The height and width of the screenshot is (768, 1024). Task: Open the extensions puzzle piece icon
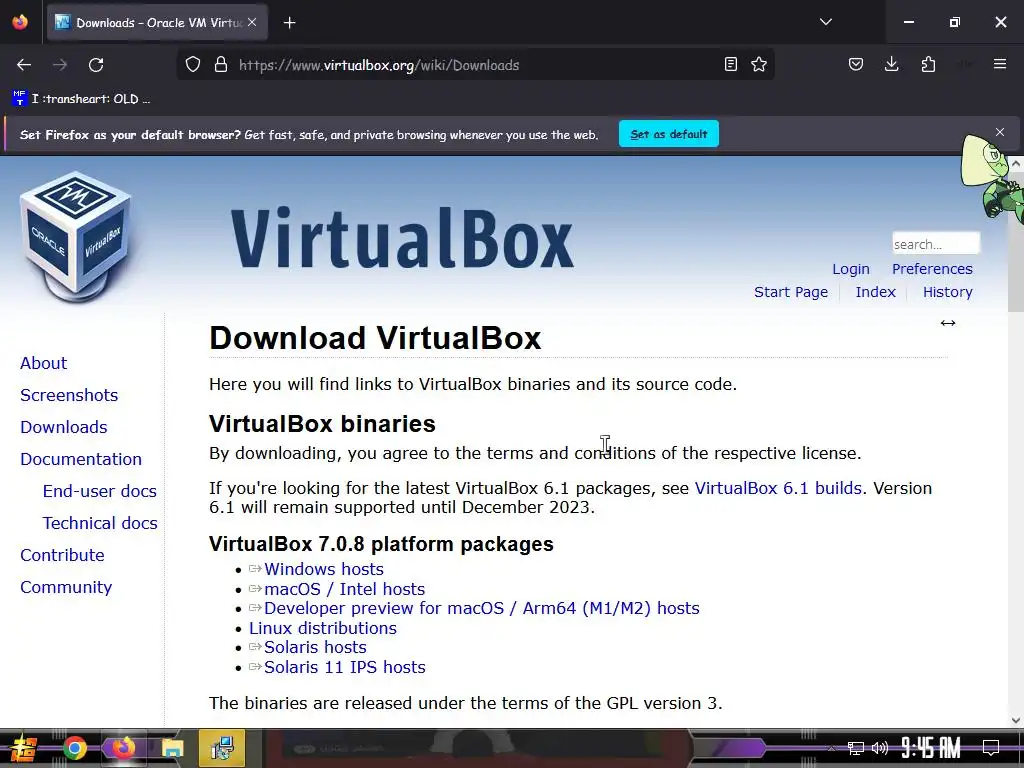928,65
